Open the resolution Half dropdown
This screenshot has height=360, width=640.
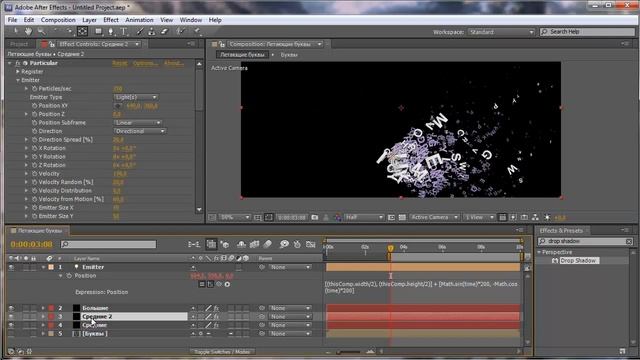point(364,218)
